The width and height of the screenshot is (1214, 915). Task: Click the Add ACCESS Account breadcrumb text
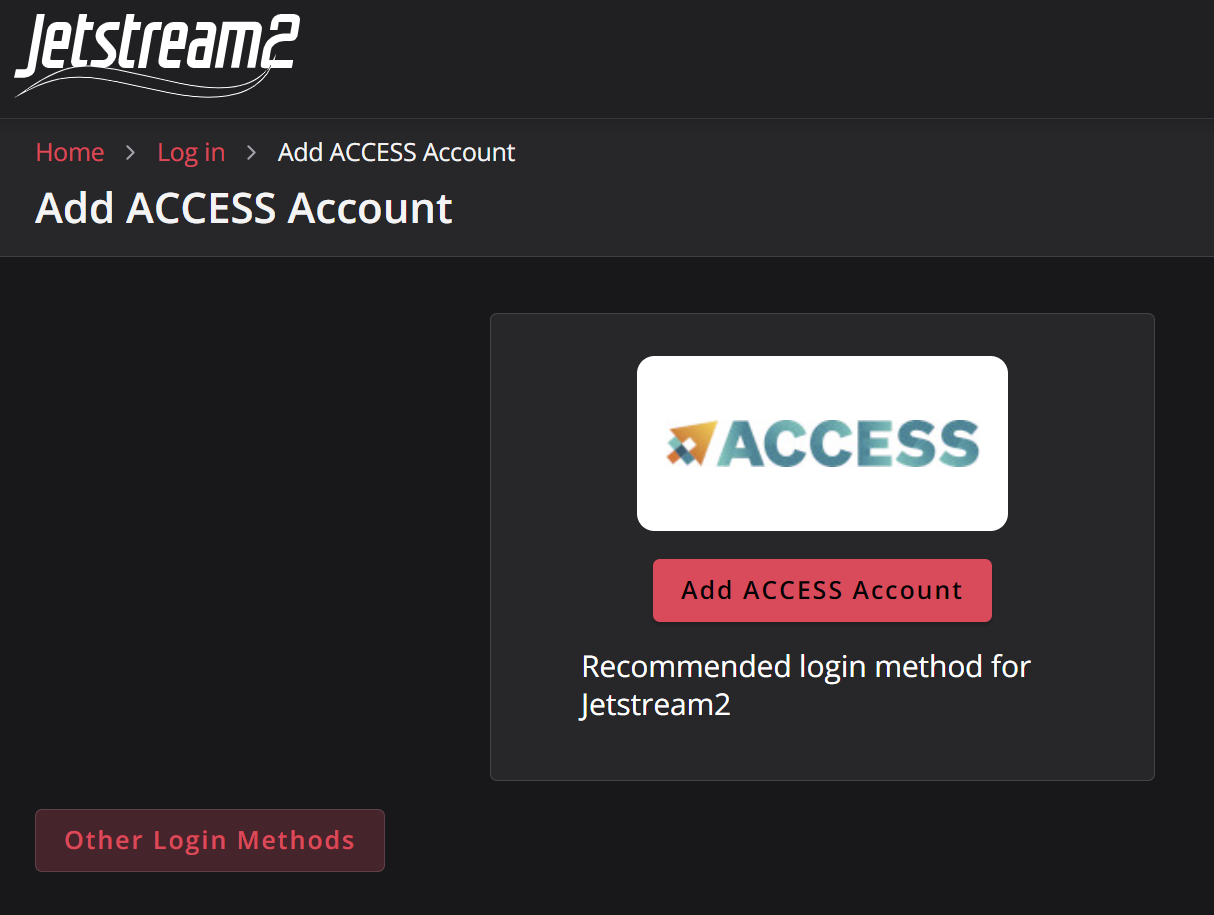[x=397, y=152]
